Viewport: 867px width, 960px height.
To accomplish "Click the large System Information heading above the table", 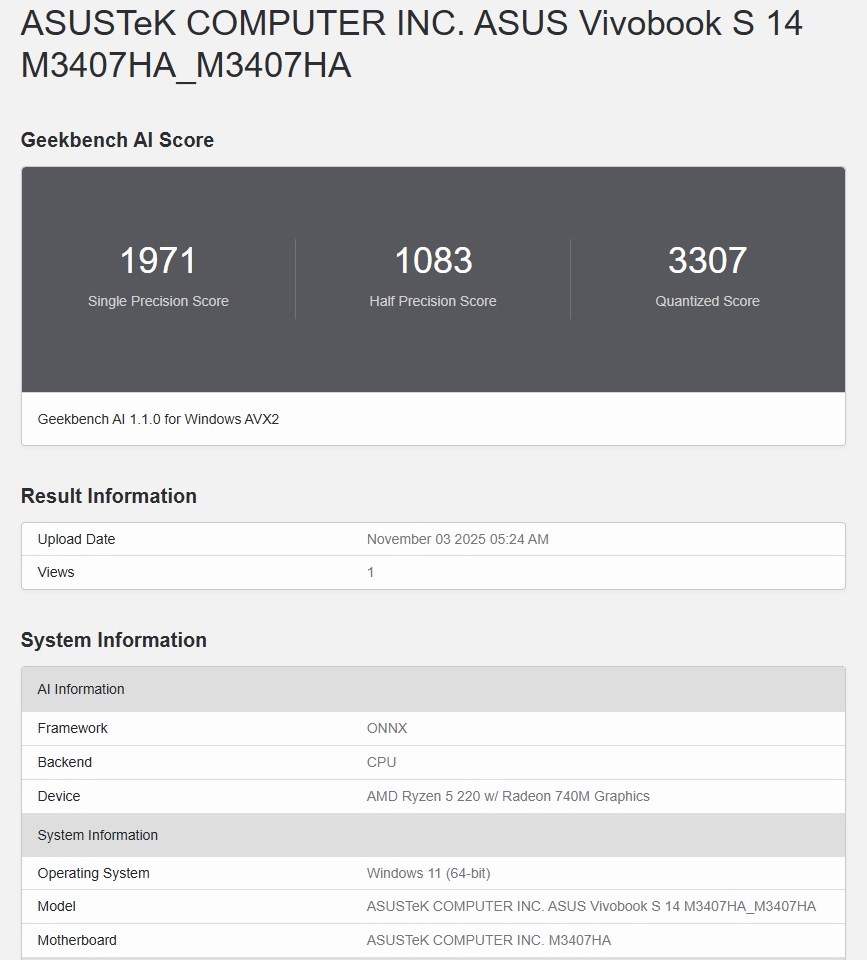I will 114,640.
